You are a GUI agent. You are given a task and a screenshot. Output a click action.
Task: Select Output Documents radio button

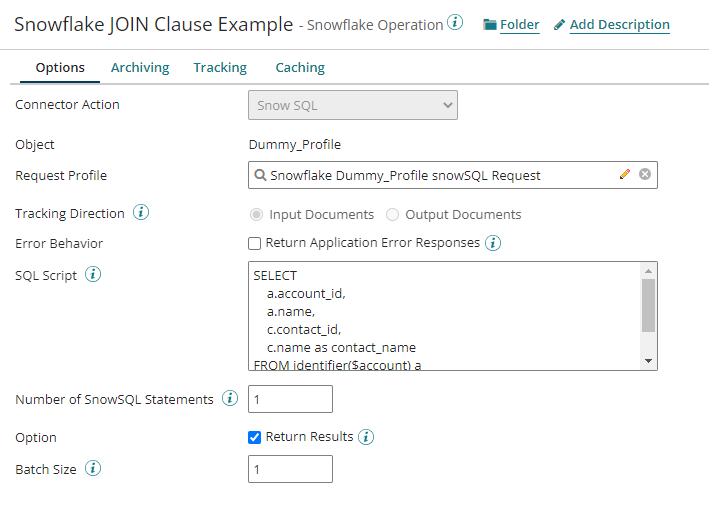(392, 215)
